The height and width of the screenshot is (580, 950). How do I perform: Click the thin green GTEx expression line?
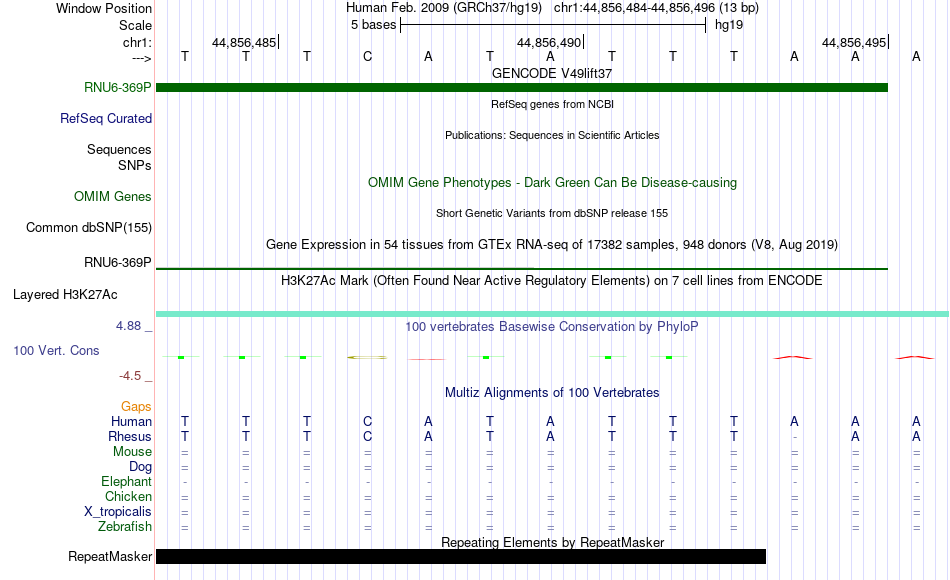tap(522, 268)
